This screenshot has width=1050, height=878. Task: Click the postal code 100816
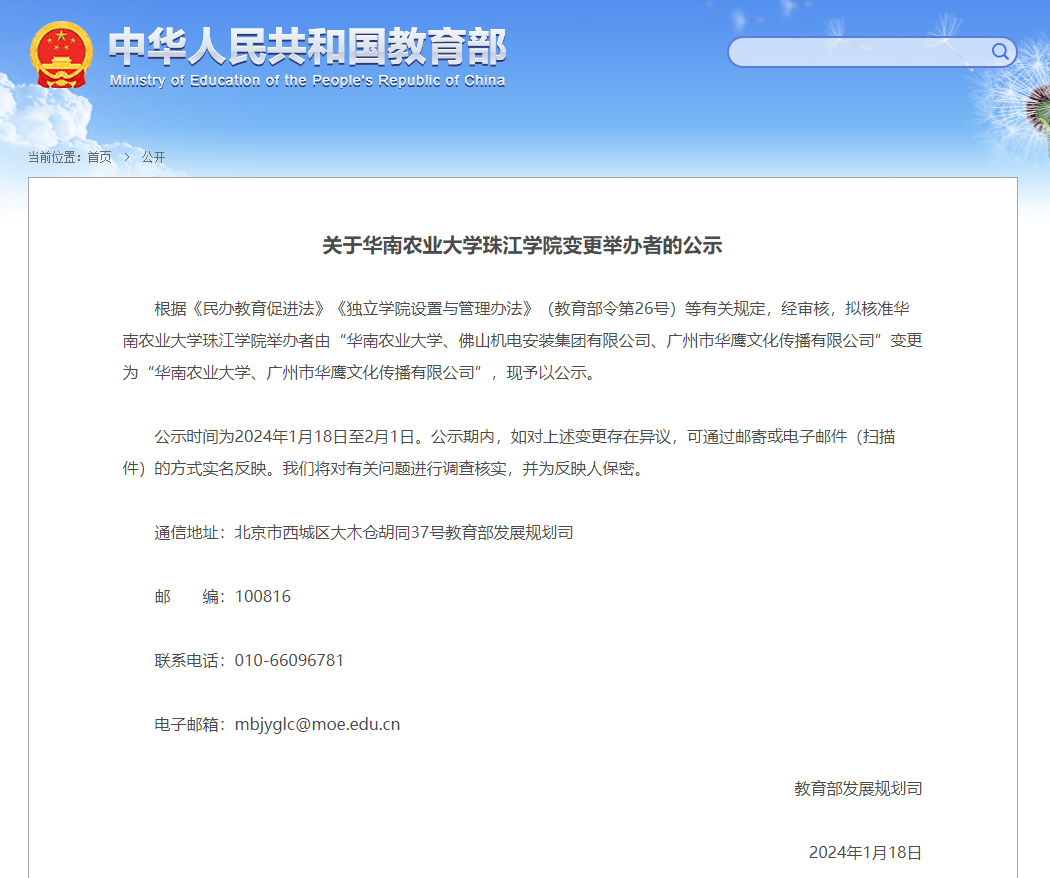(x=262, y=597)
